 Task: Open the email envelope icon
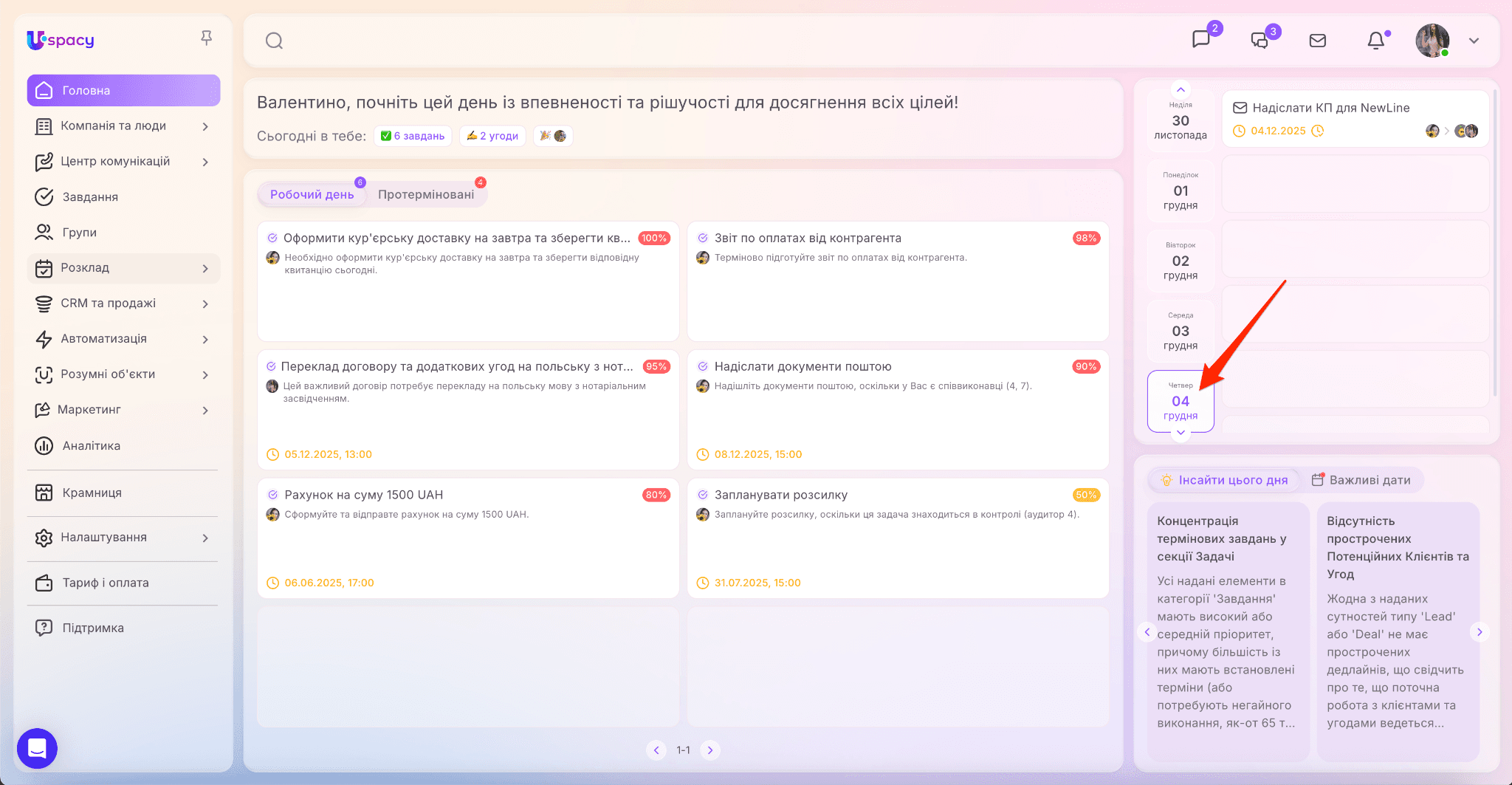pos(1318,41)
